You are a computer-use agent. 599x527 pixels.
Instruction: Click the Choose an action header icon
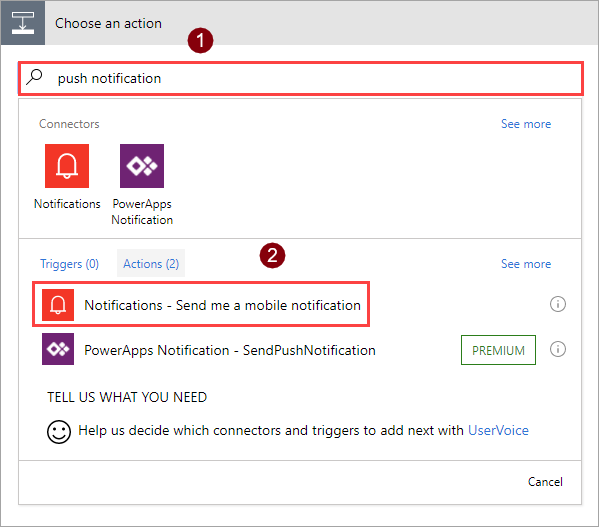point(23,23)
